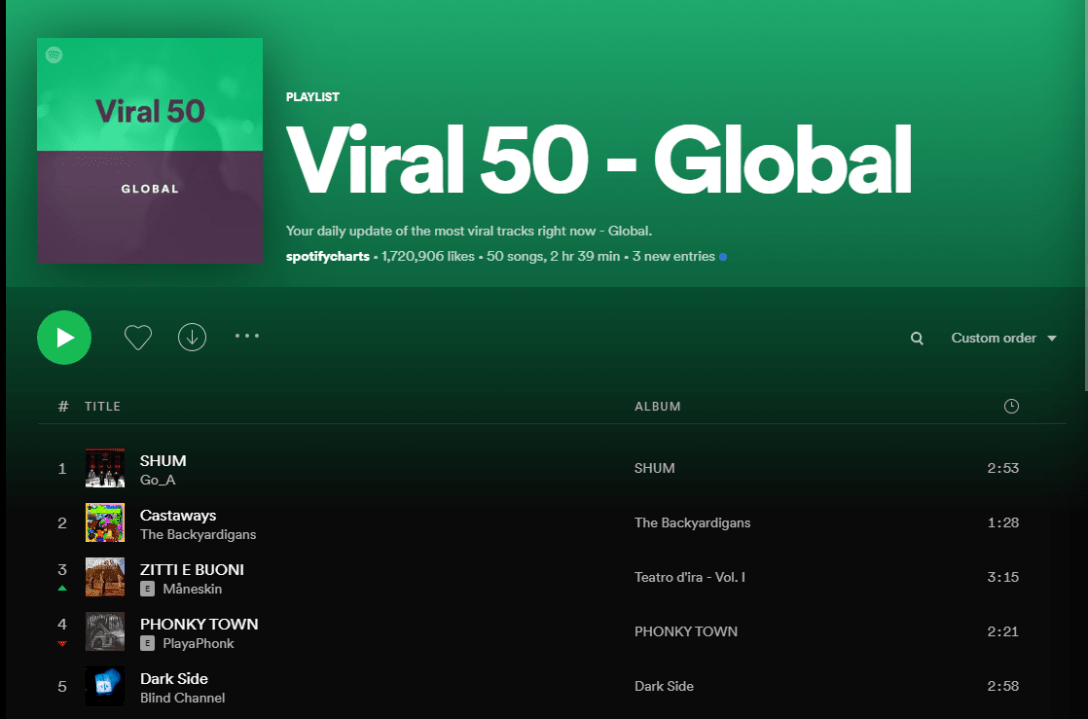Like playlist with heart icon

(x=138, y=338)
